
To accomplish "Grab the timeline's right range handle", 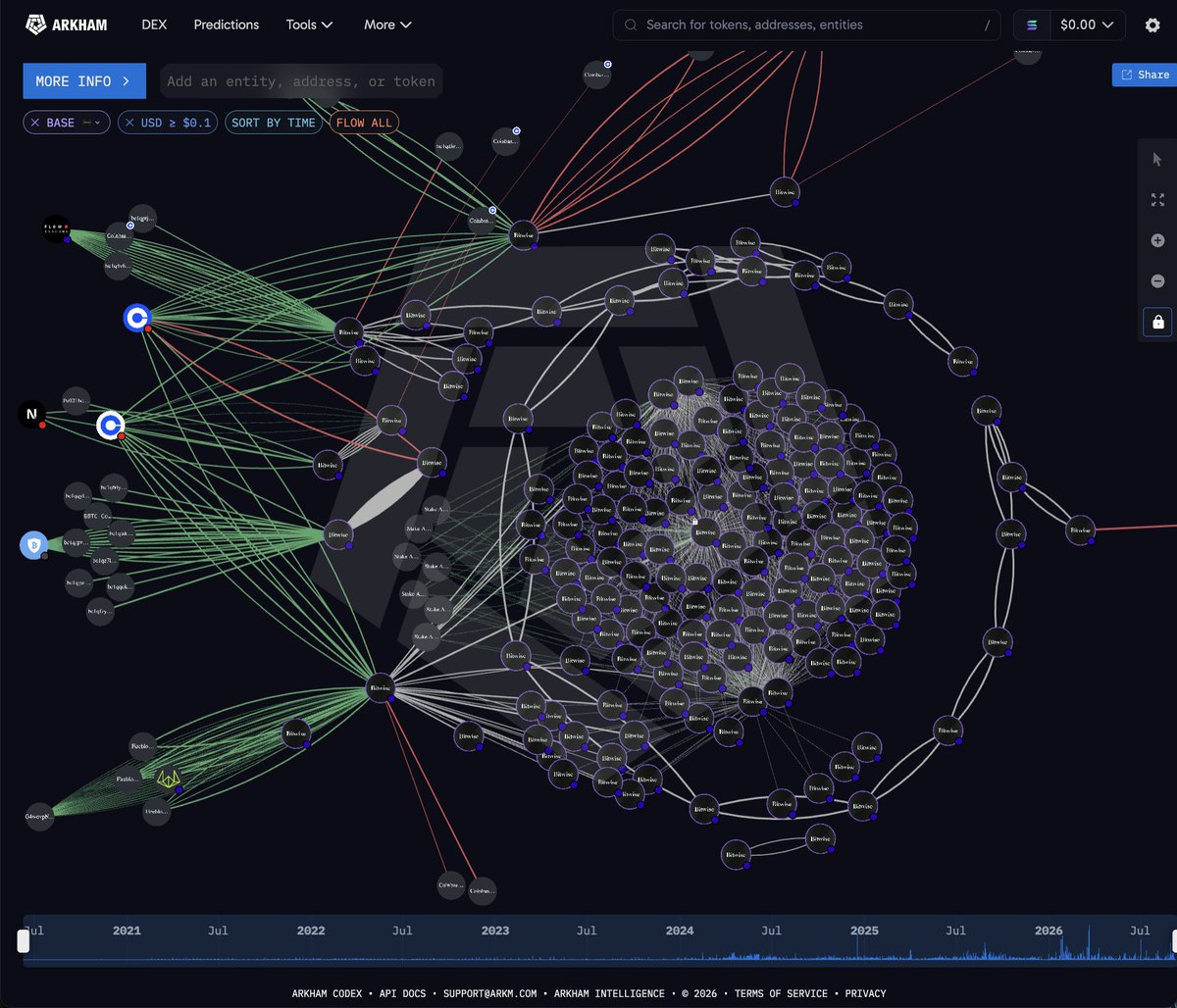I will [1174, 941].
